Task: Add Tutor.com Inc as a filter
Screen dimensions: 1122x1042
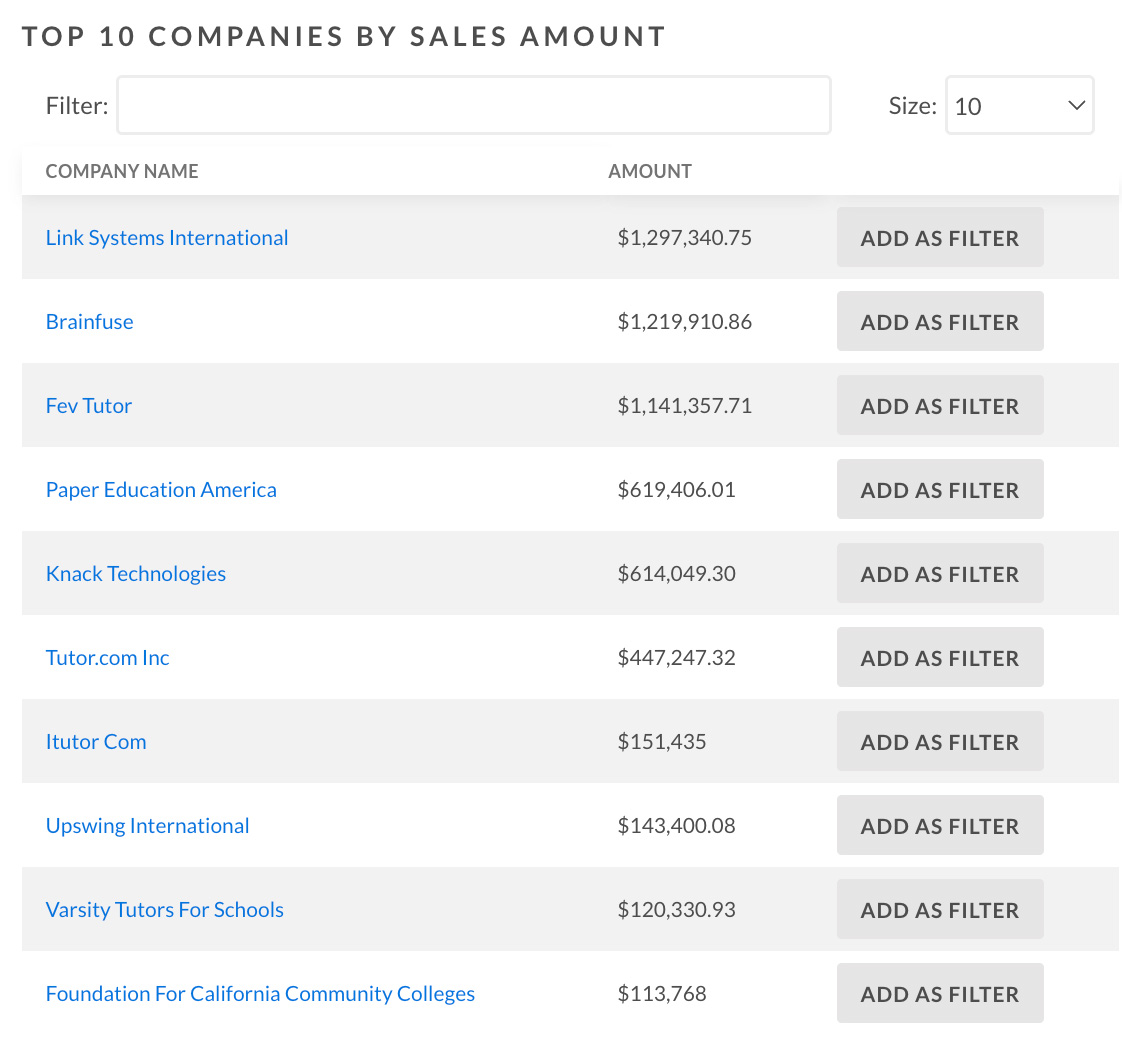Action: coord(939,658)
